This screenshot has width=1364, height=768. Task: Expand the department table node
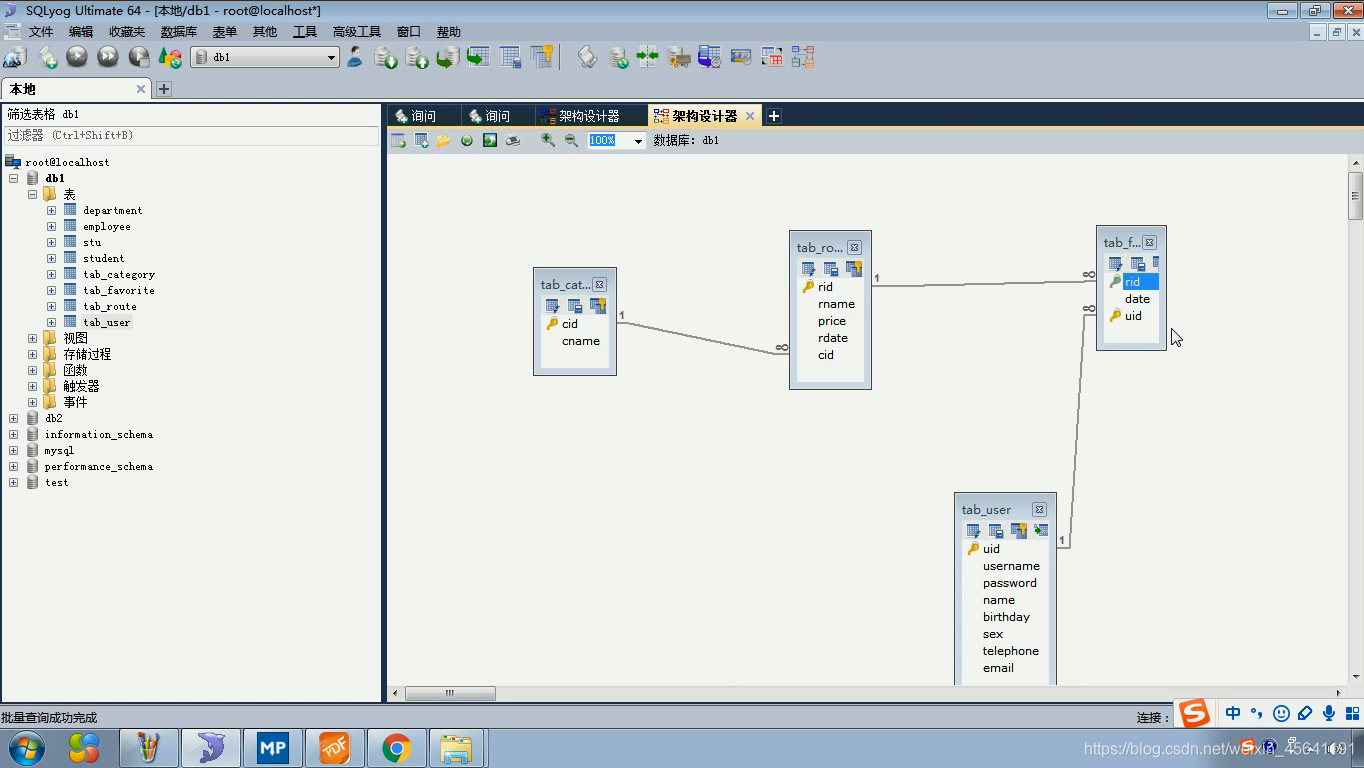tap(51, 210)
